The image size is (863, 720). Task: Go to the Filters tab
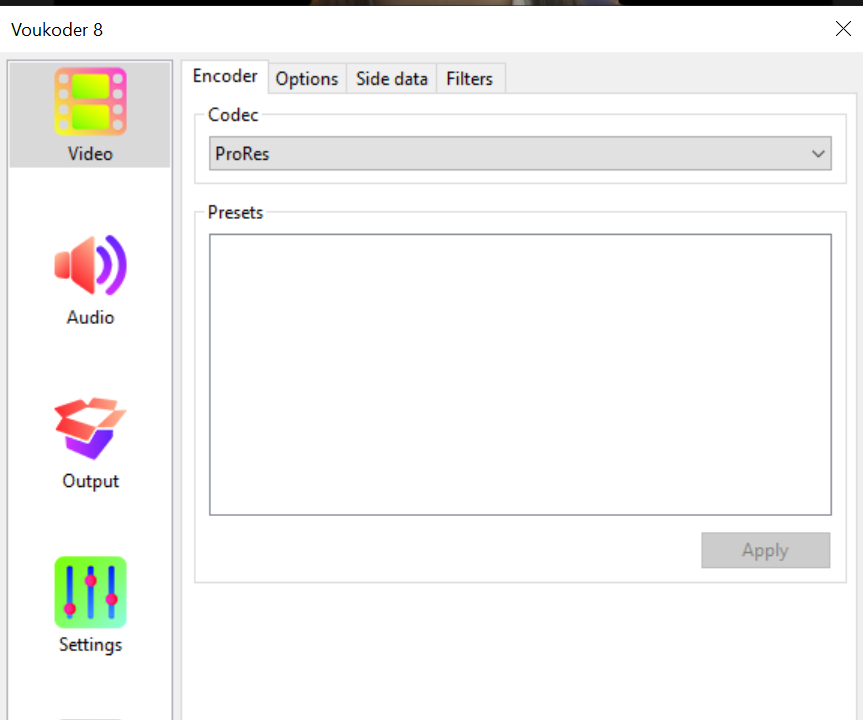(x=470, y=79)
